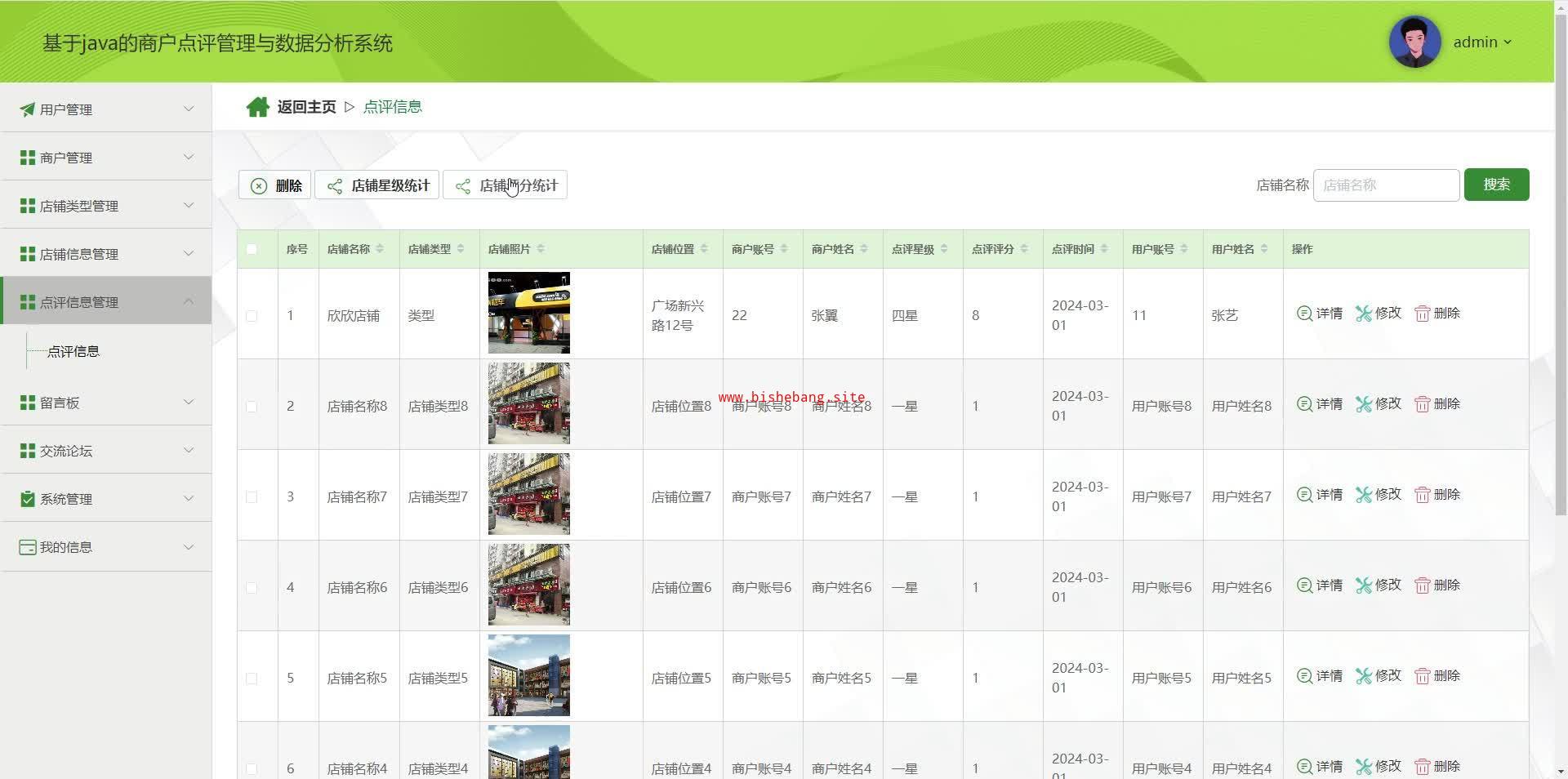The image size is (1568, 779).
Task: Expand the 用户管理 sidebar menu
Action: (106, 109)
